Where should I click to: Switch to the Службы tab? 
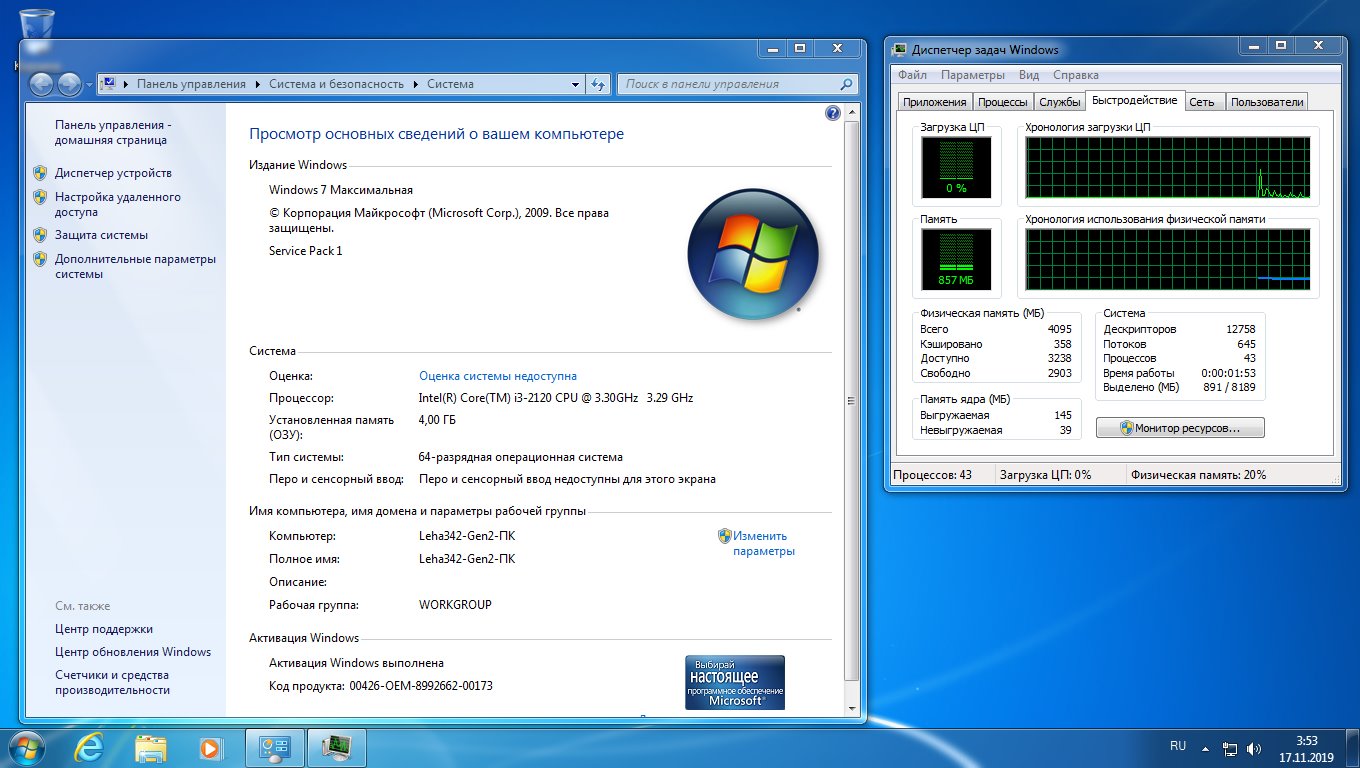[1059, 102]
